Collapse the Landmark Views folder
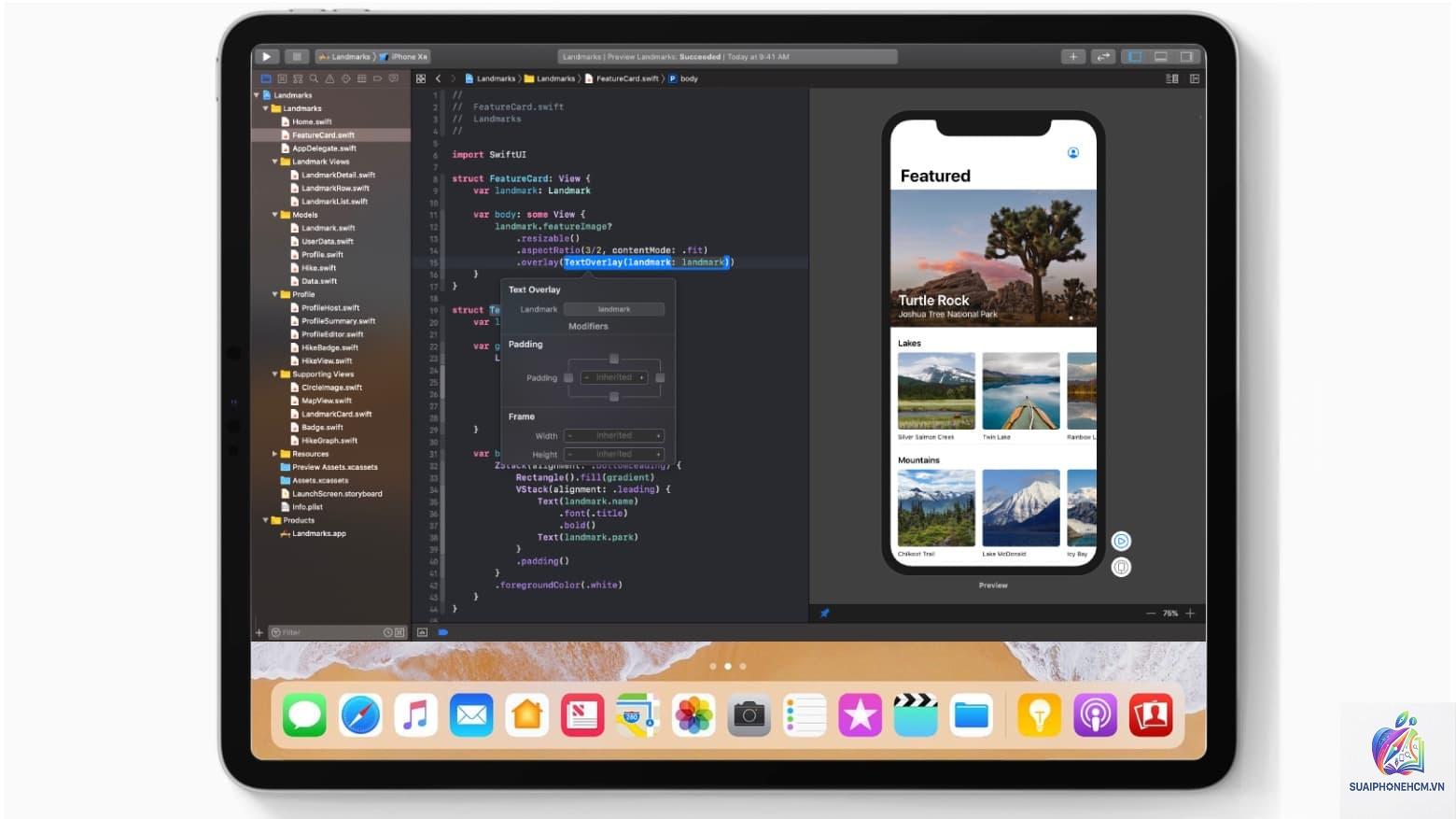 tap(274, 162)
